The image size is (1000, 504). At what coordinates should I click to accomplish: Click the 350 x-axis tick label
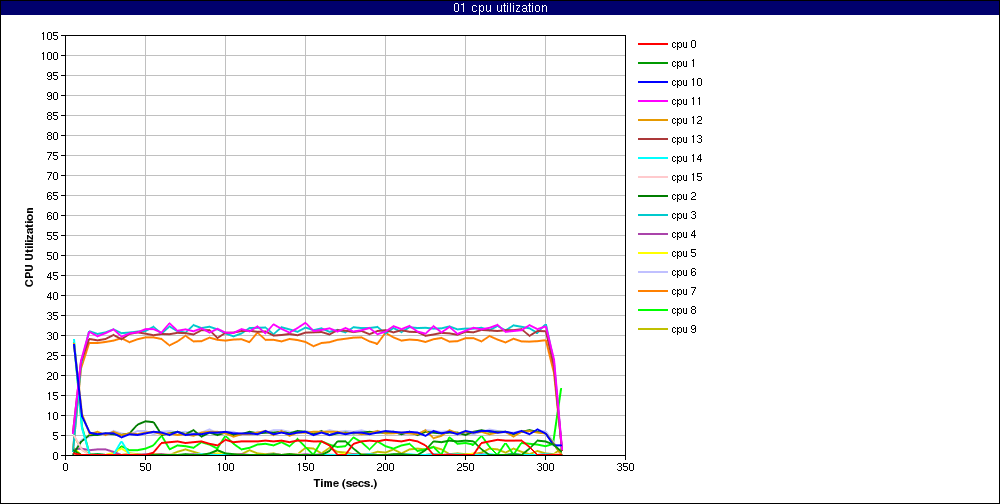[x=626, y=468]
